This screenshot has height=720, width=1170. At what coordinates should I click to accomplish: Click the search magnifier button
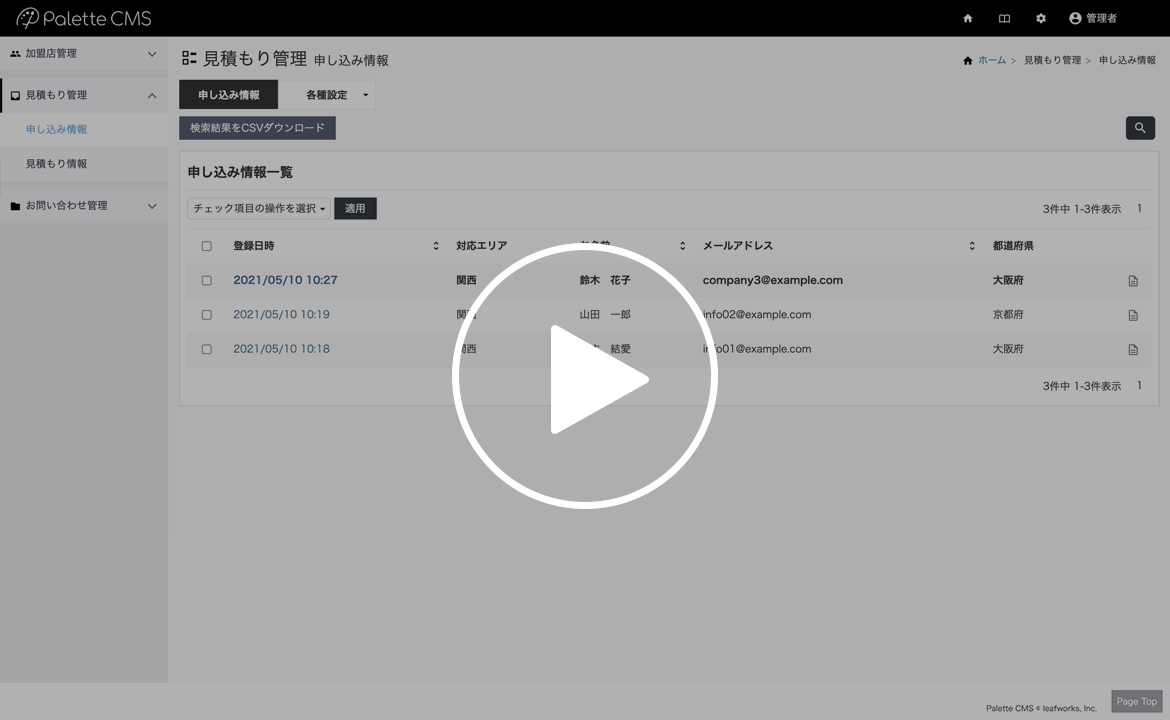1140,128
